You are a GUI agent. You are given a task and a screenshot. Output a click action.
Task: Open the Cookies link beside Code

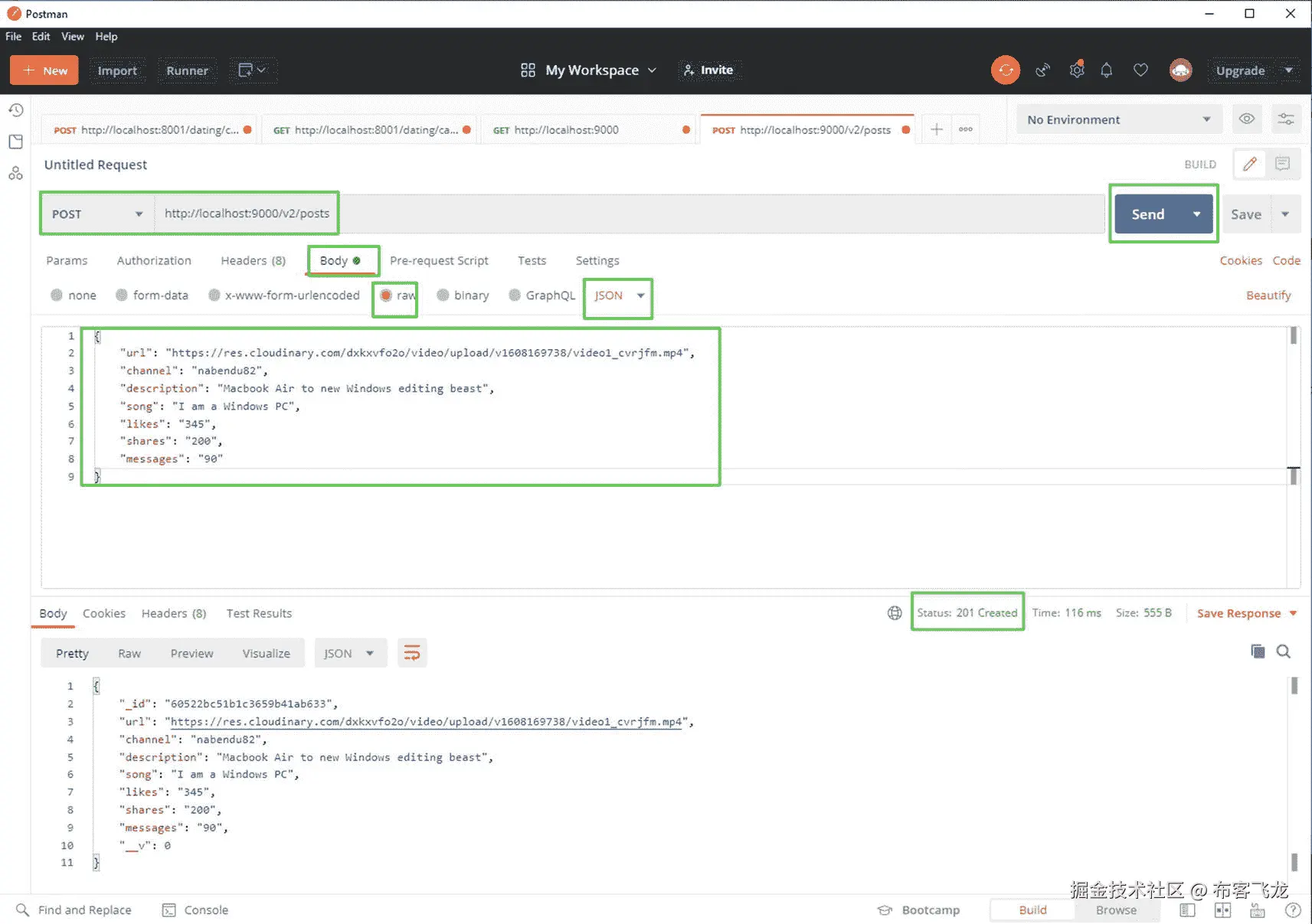point(1241,260)
